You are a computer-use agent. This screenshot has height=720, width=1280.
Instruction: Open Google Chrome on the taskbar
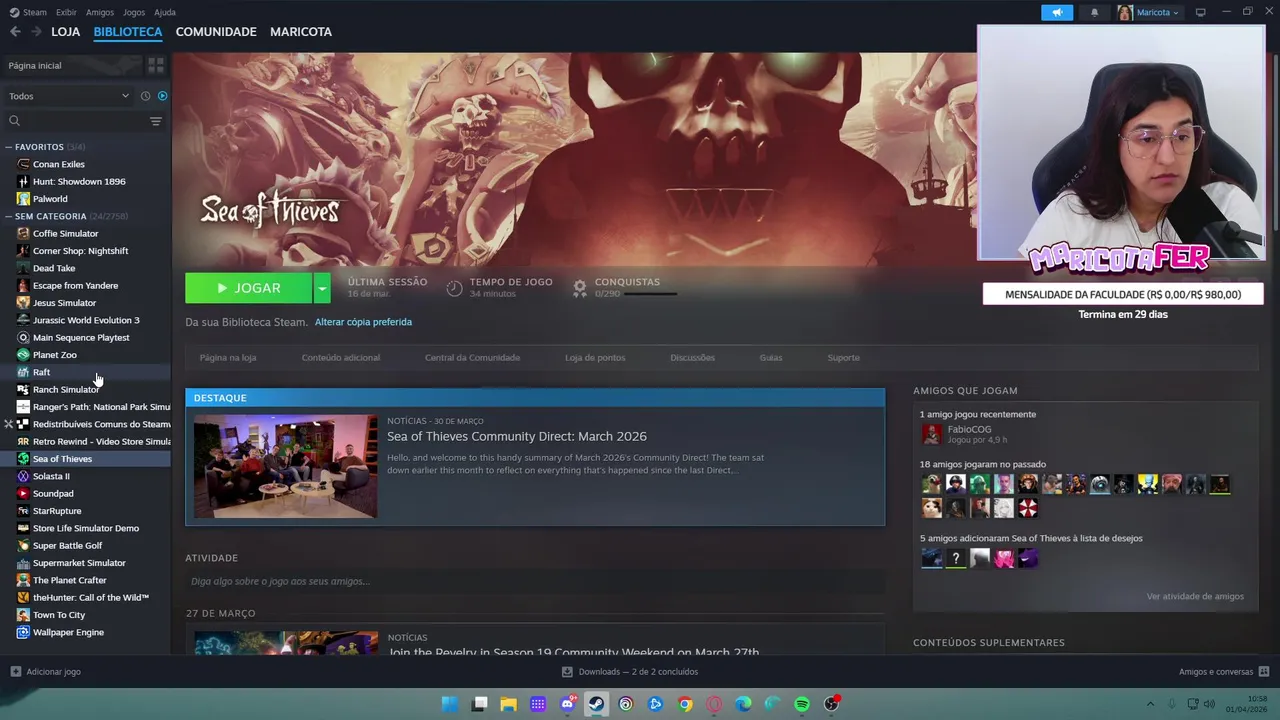pos(685,704)
